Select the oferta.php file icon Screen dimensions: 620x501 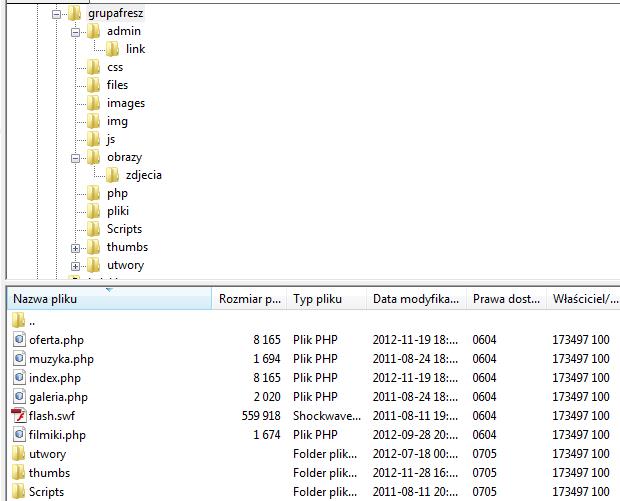tap(19, 340)
